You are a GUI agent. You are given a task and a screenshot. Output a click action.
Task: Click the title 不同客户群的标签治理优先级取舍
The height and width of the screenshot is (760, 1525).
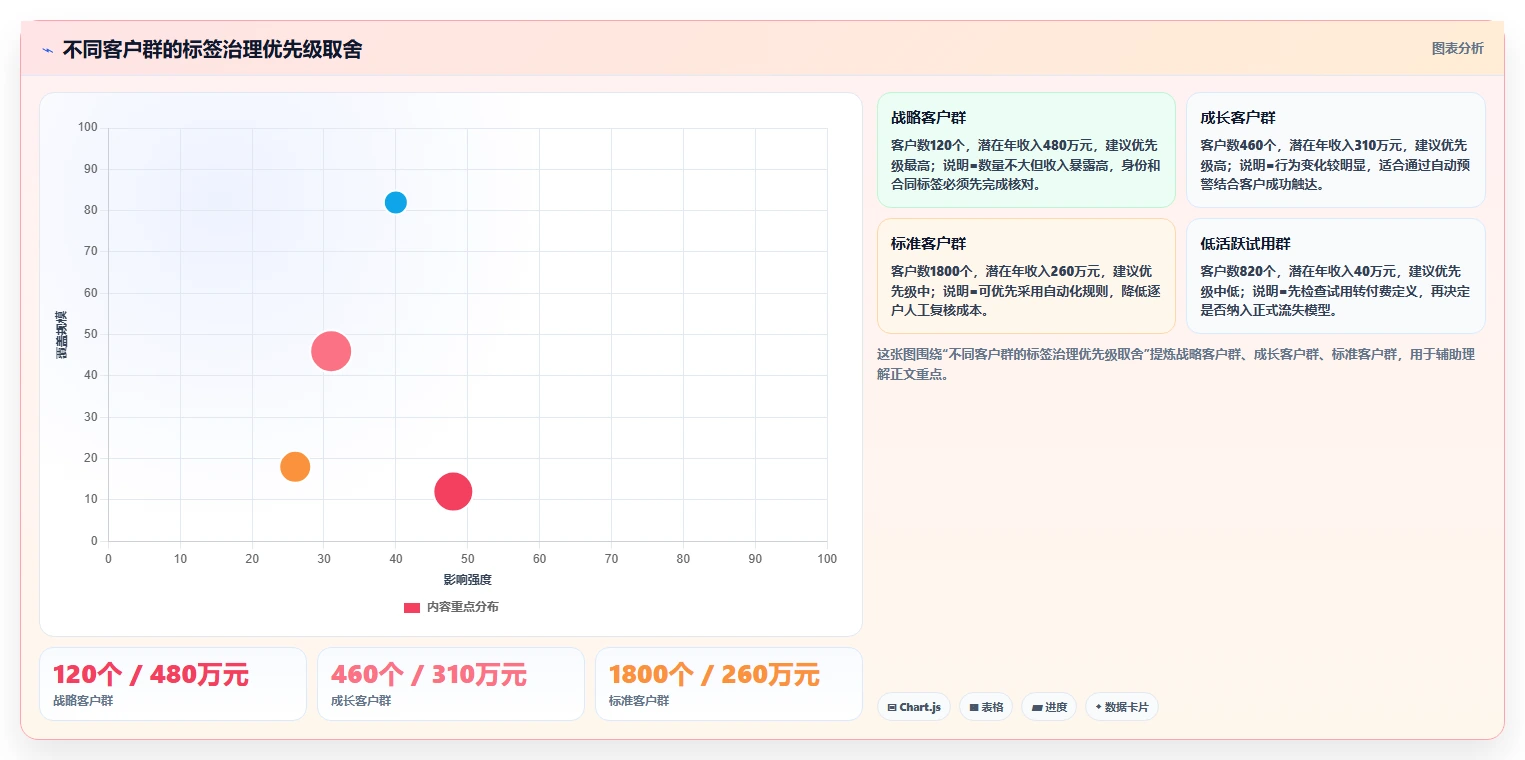point(212,49)
